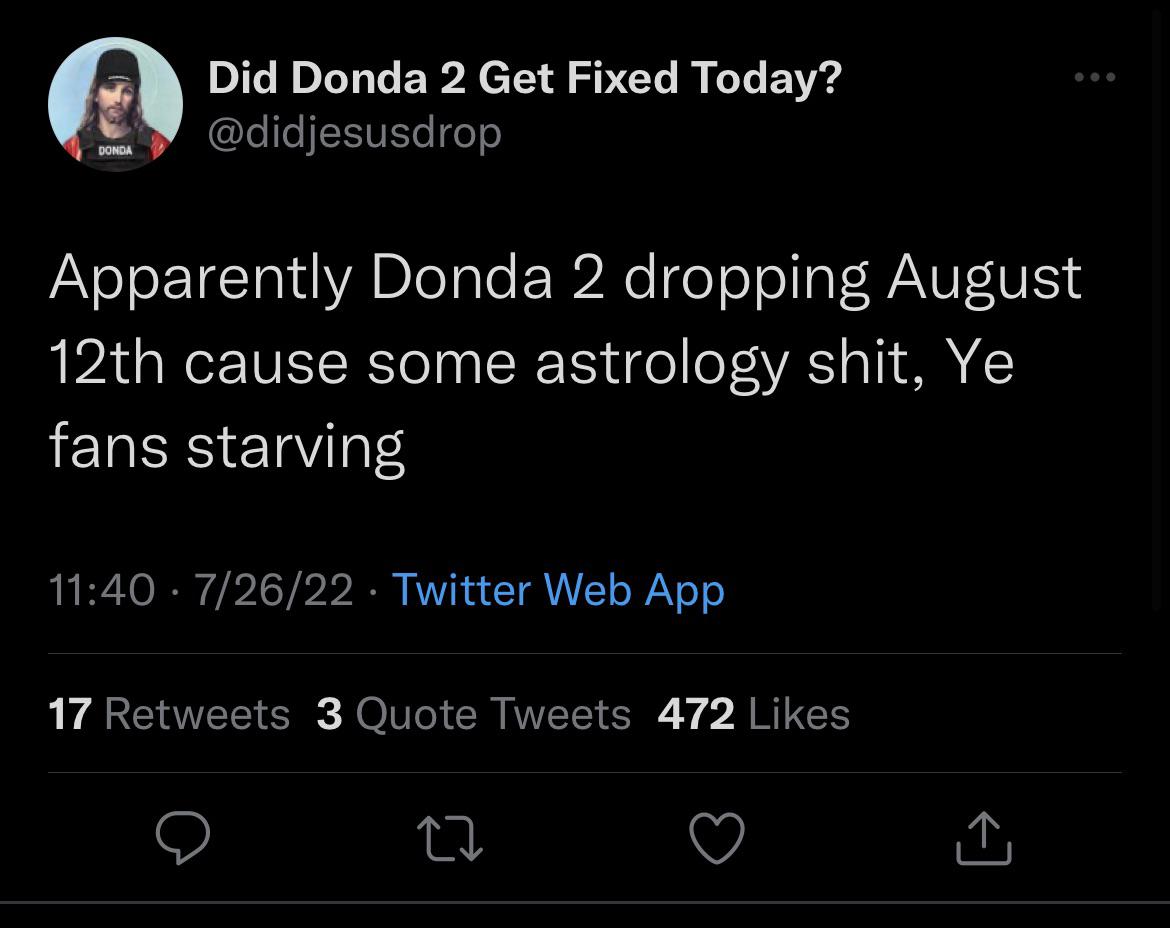
Task: Click the word "August" in the tweet
Action: tap(984, 279)
